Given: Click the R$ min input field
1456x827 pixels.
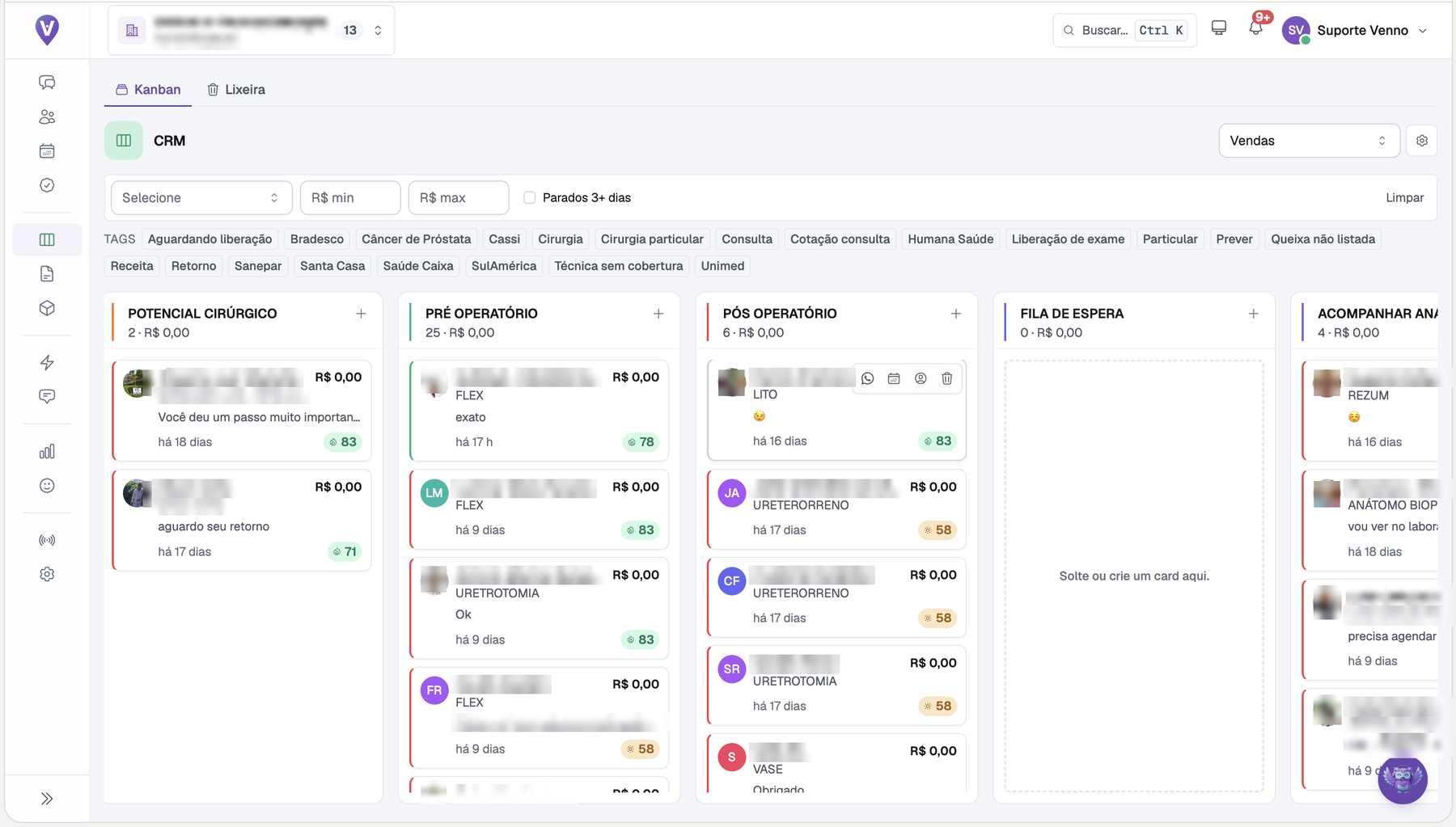Looking at the screenshot, I should point(350,198).
